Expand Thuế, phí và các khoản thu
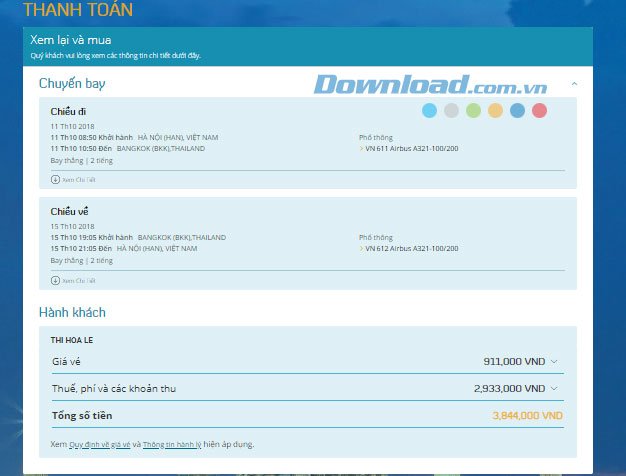Screen dimensions: 626x476 click(554, 388)
